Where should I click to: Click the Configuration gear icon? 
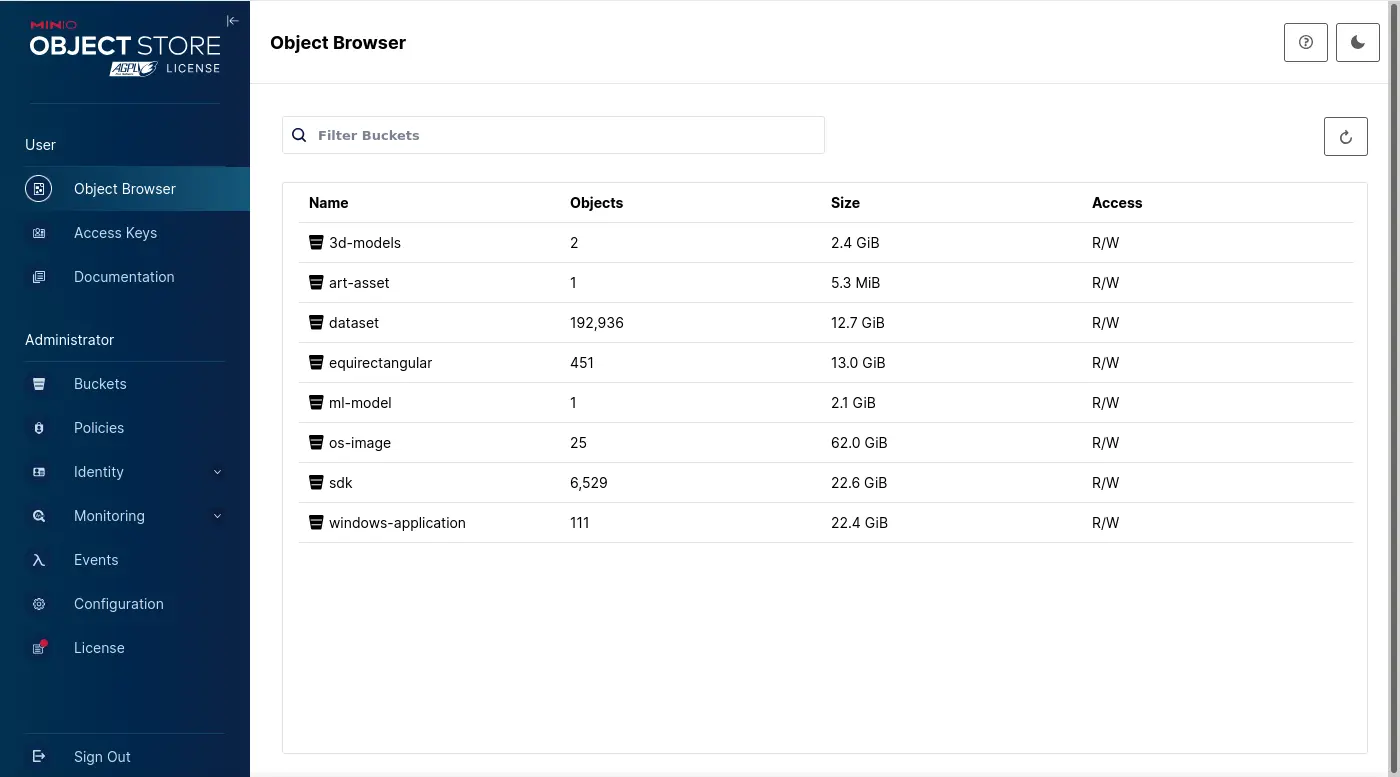tap(39, 604)
